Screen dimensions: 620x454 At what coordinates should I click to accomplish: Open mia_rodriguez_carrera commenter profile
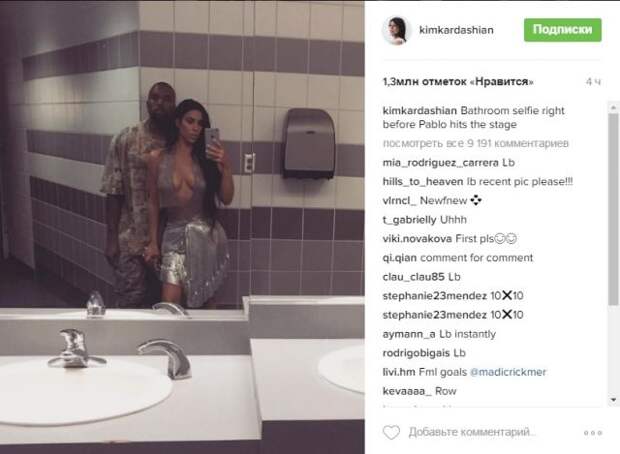[440, 163]
